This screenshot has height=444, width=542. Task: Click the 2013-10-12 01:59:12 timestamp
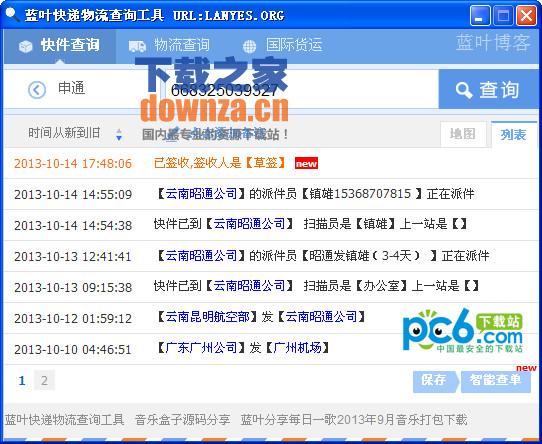[73, 319]
